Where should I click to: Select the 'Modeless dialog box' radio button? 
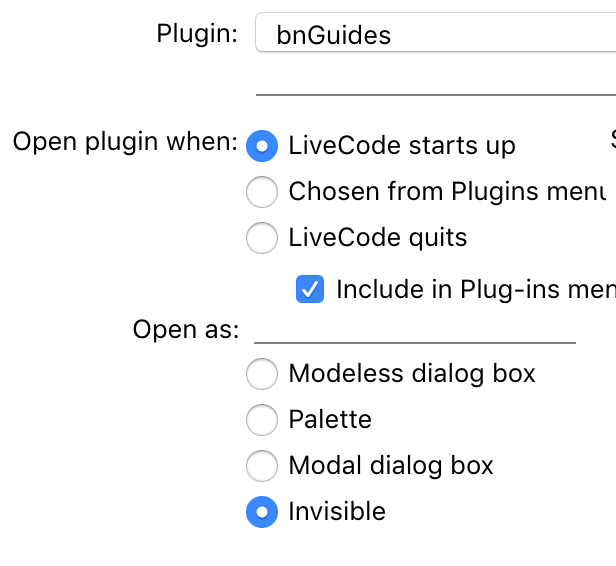pos(261,374)
